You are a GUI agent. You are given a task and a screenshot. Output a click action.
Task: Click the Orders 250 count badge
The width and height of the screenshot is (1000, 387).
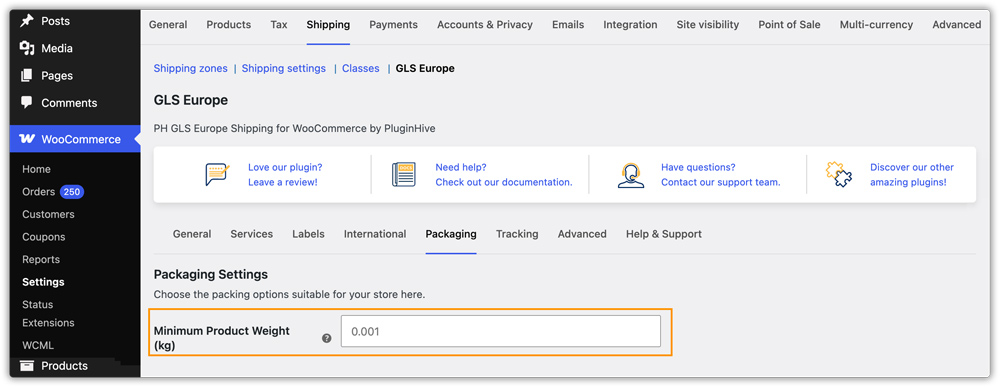(x=72, y=192)
